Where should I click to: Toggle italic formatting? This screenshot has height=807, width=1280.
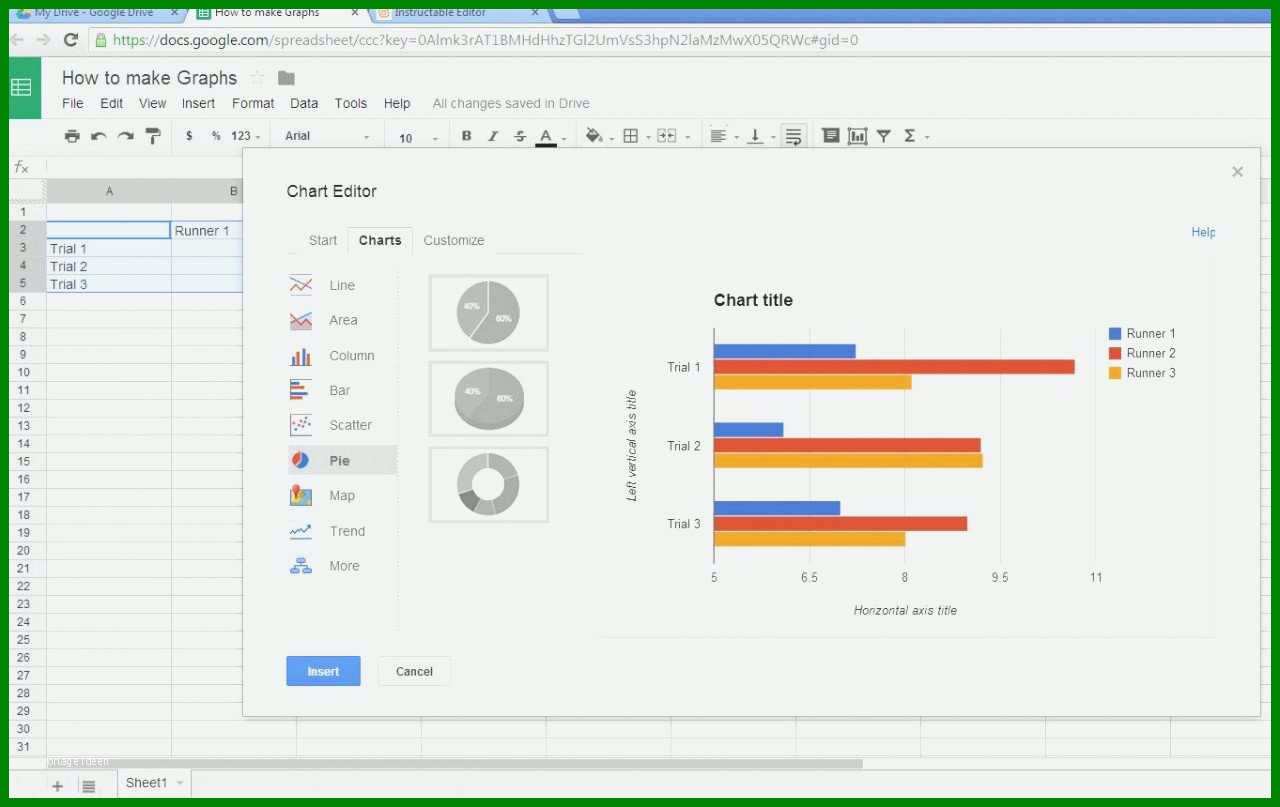[493, 136]
